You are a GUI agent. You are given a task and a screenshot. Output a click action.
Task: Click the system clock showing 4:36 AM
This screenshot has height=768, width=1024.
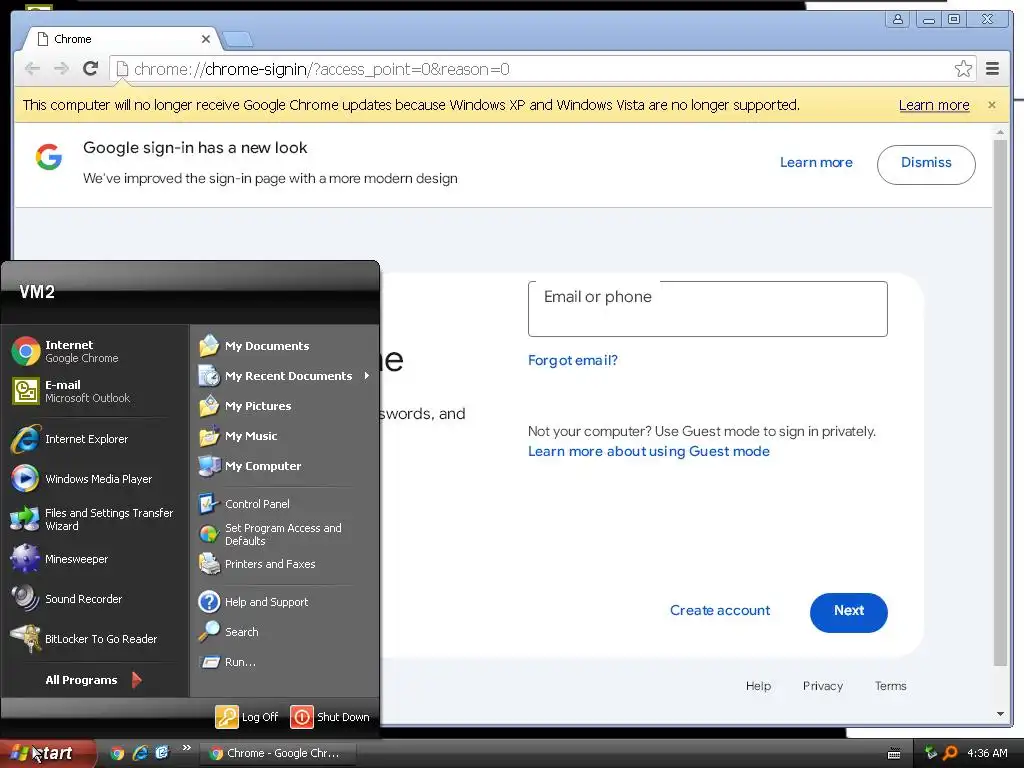tap(987, 753)
